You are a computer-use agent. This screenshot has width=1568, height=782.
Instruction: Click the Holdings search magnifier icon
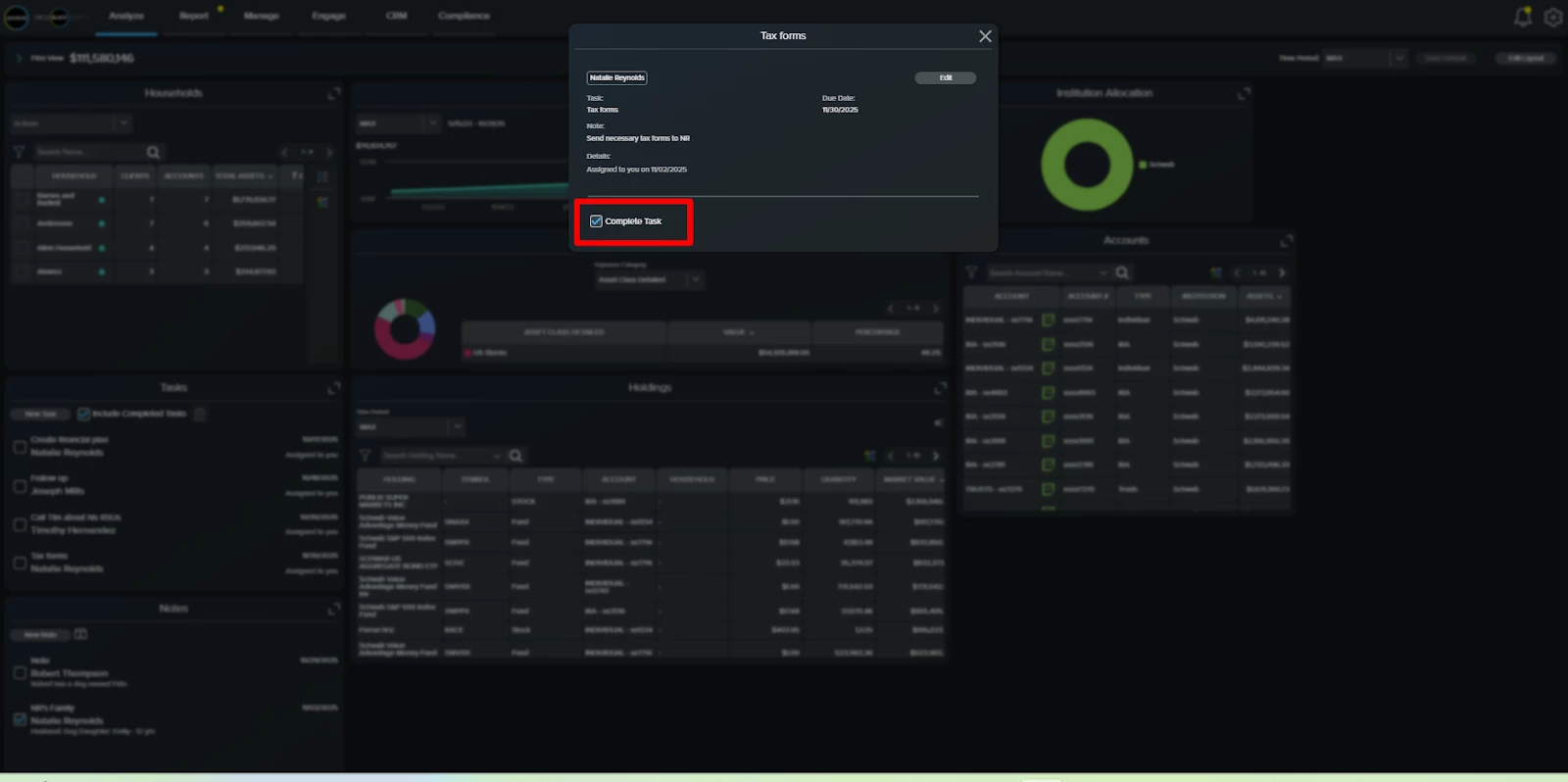(515, 456)
